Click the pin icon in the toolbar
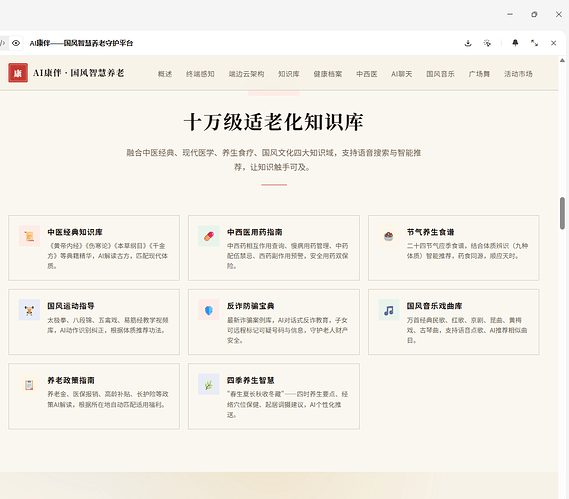 (515, 43)
